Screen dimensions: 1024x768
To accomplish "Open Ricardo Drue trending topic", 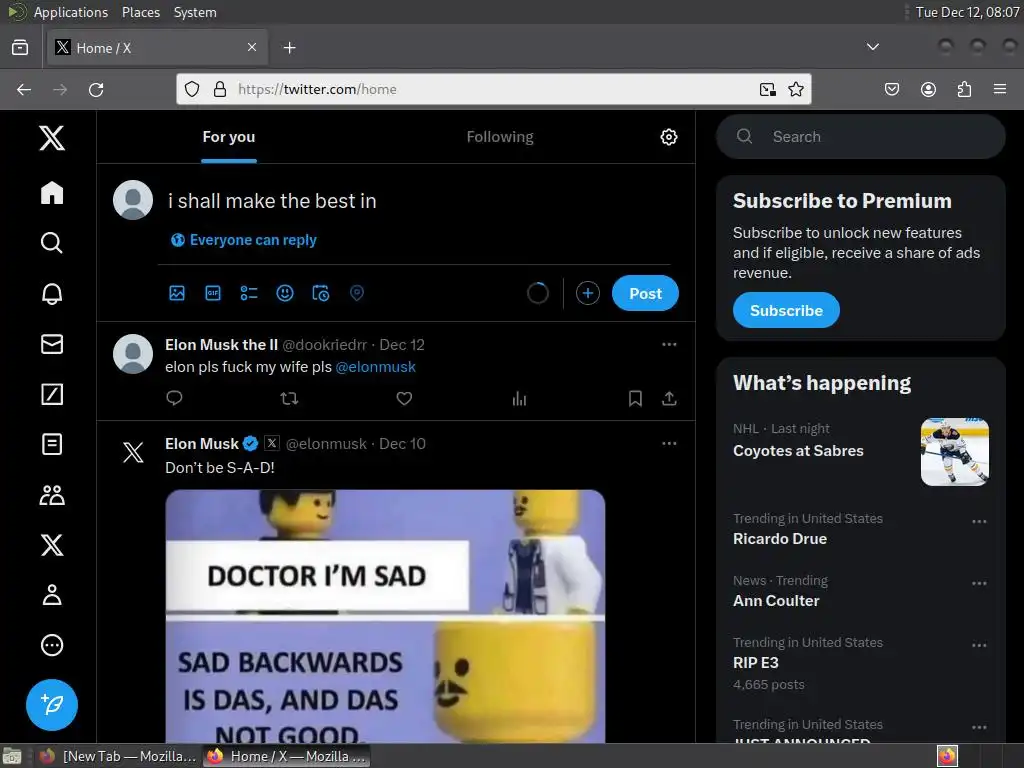I will click(x=780, y=539).
